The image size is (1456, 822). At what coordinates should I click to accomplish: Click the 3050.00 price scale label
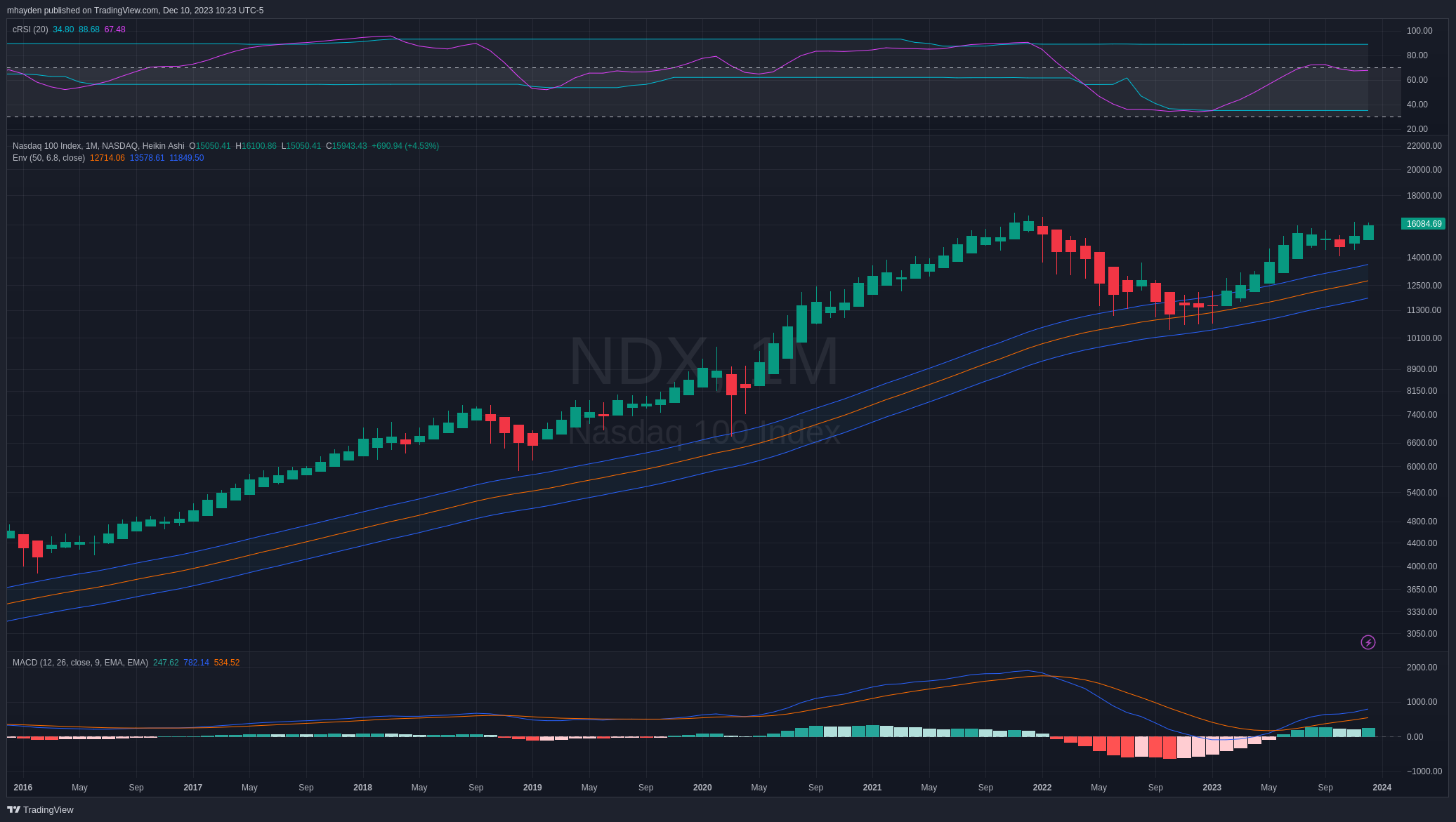1422,634
